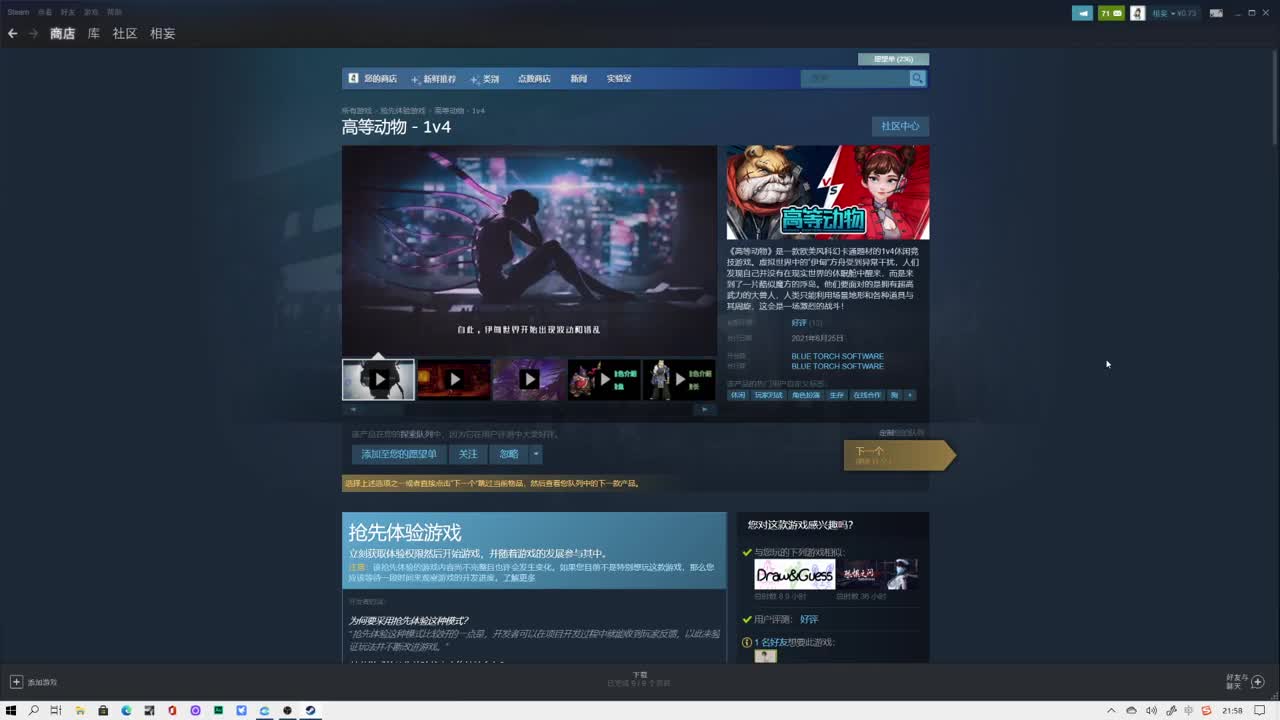This screenshot has width=1280, height=720.
Task: Open 社区中心 community hub
Action: click(x=900, y=126)
